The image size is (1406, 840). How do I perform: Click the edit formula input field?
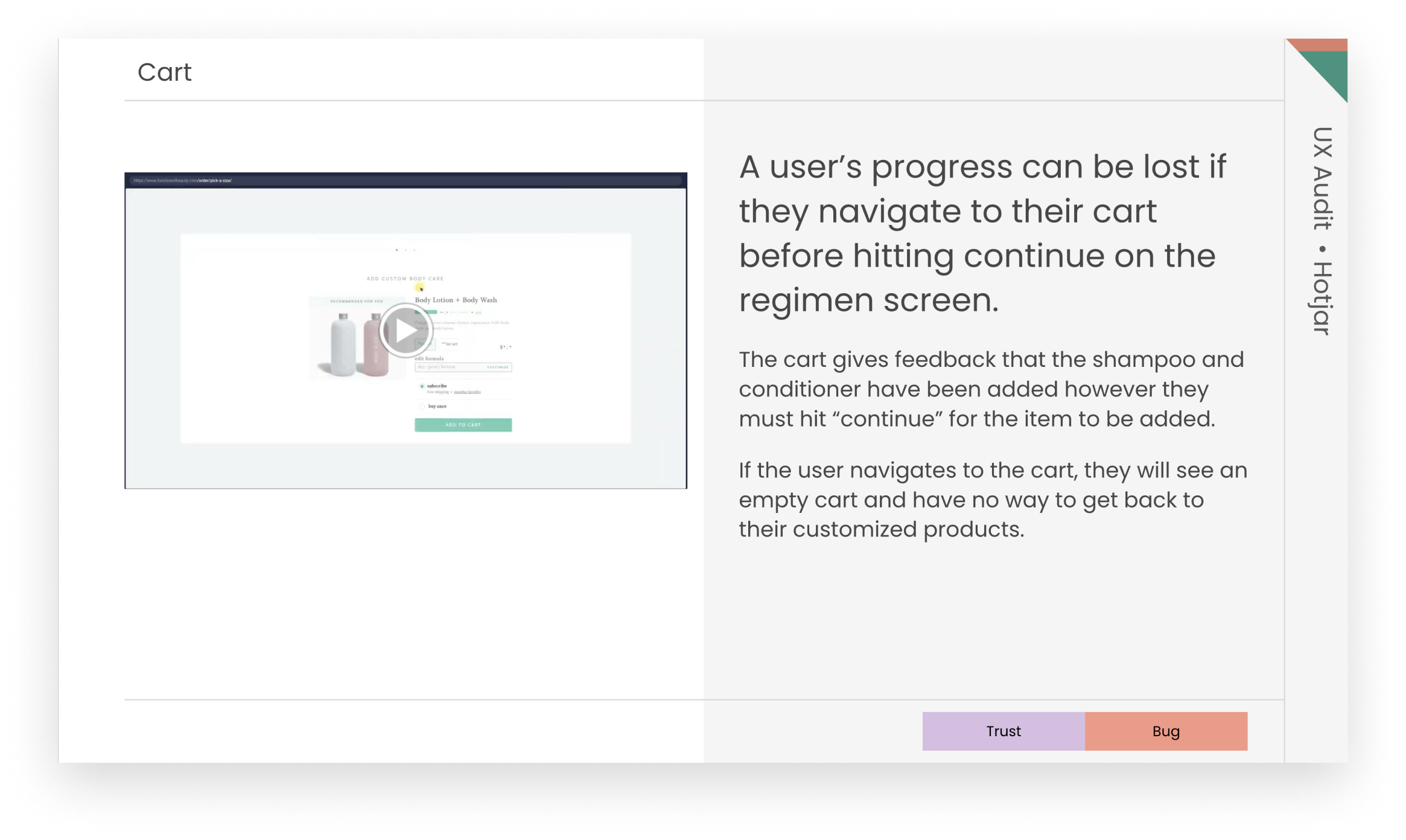463,367
